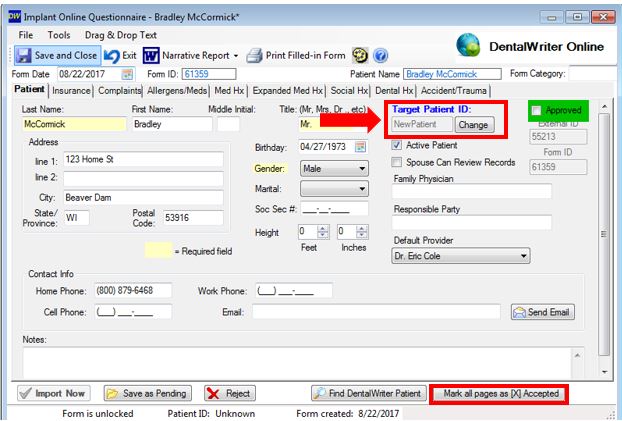Click the Exit undo arrow button

[121, 56]
